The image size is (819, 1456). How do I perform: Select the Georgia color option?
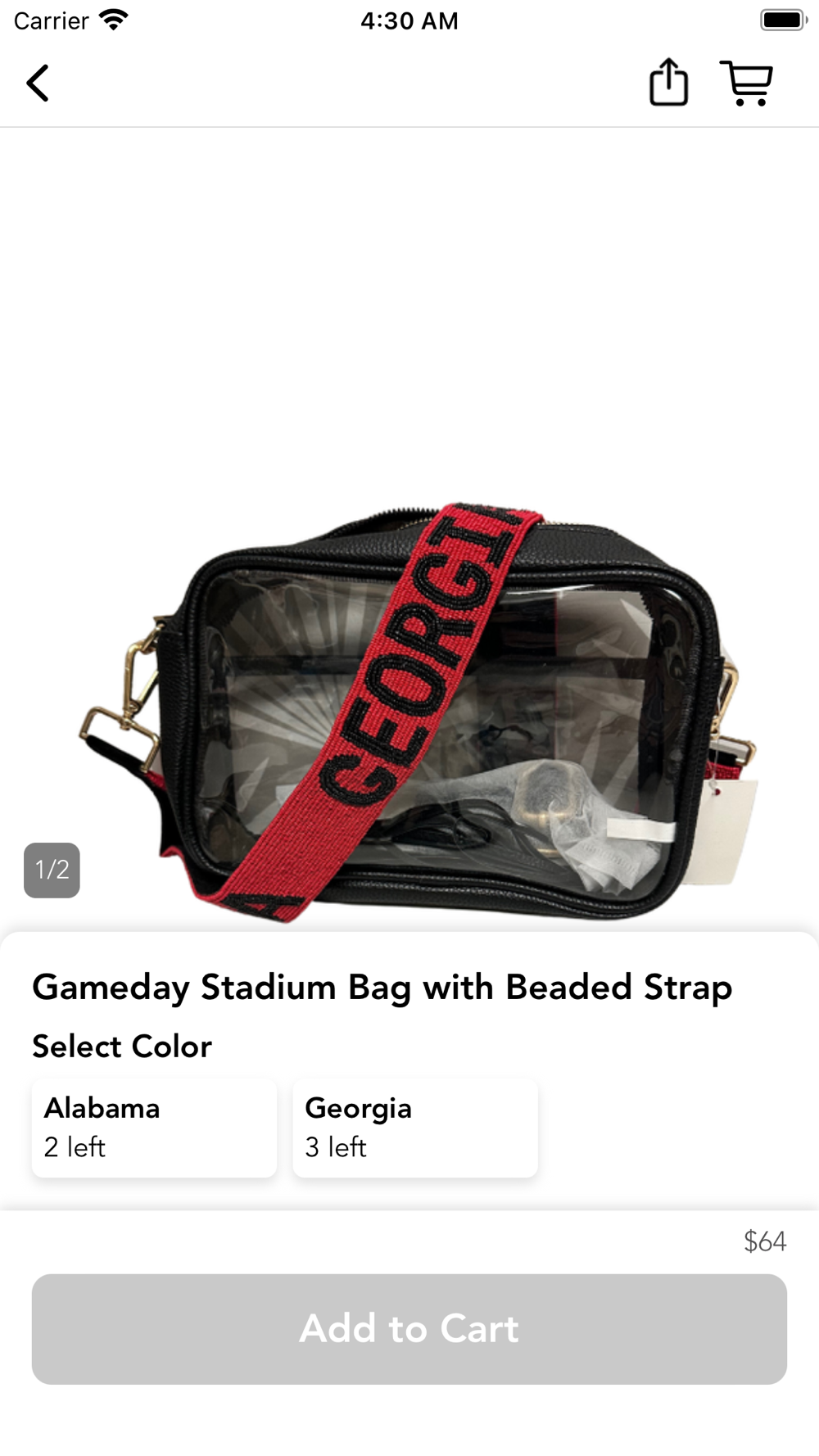415,1128
